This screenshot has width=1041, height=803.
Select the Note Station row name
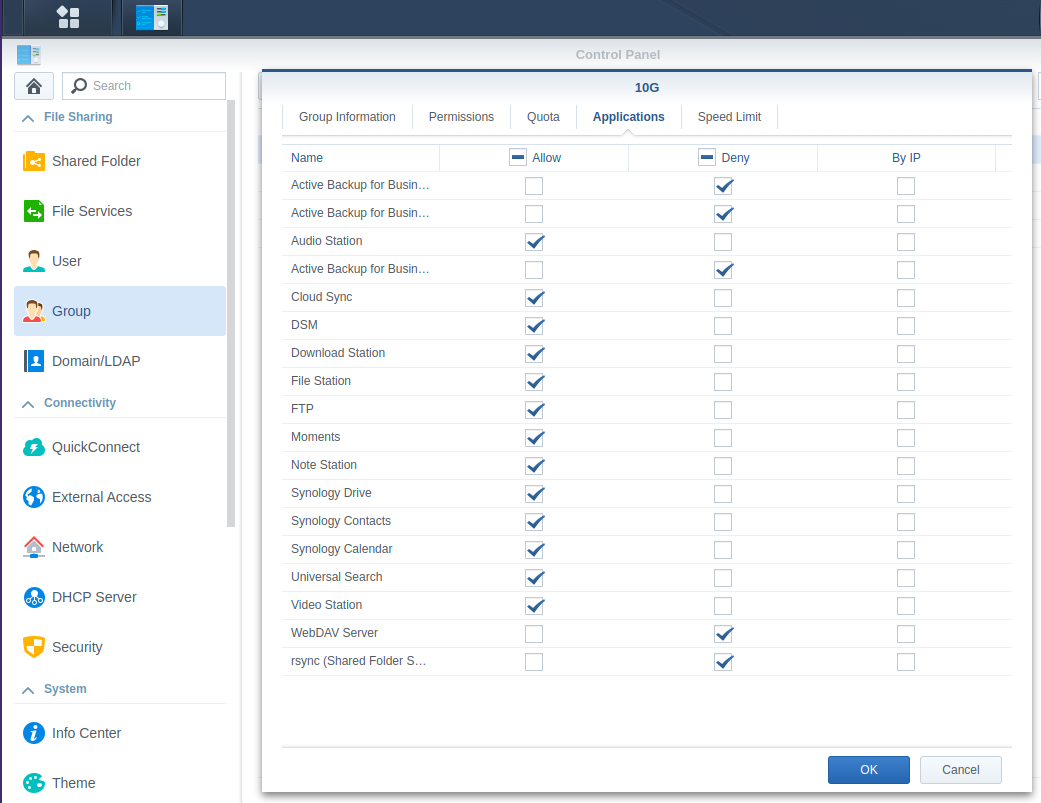pyautogui.click(x=324, y=465)
